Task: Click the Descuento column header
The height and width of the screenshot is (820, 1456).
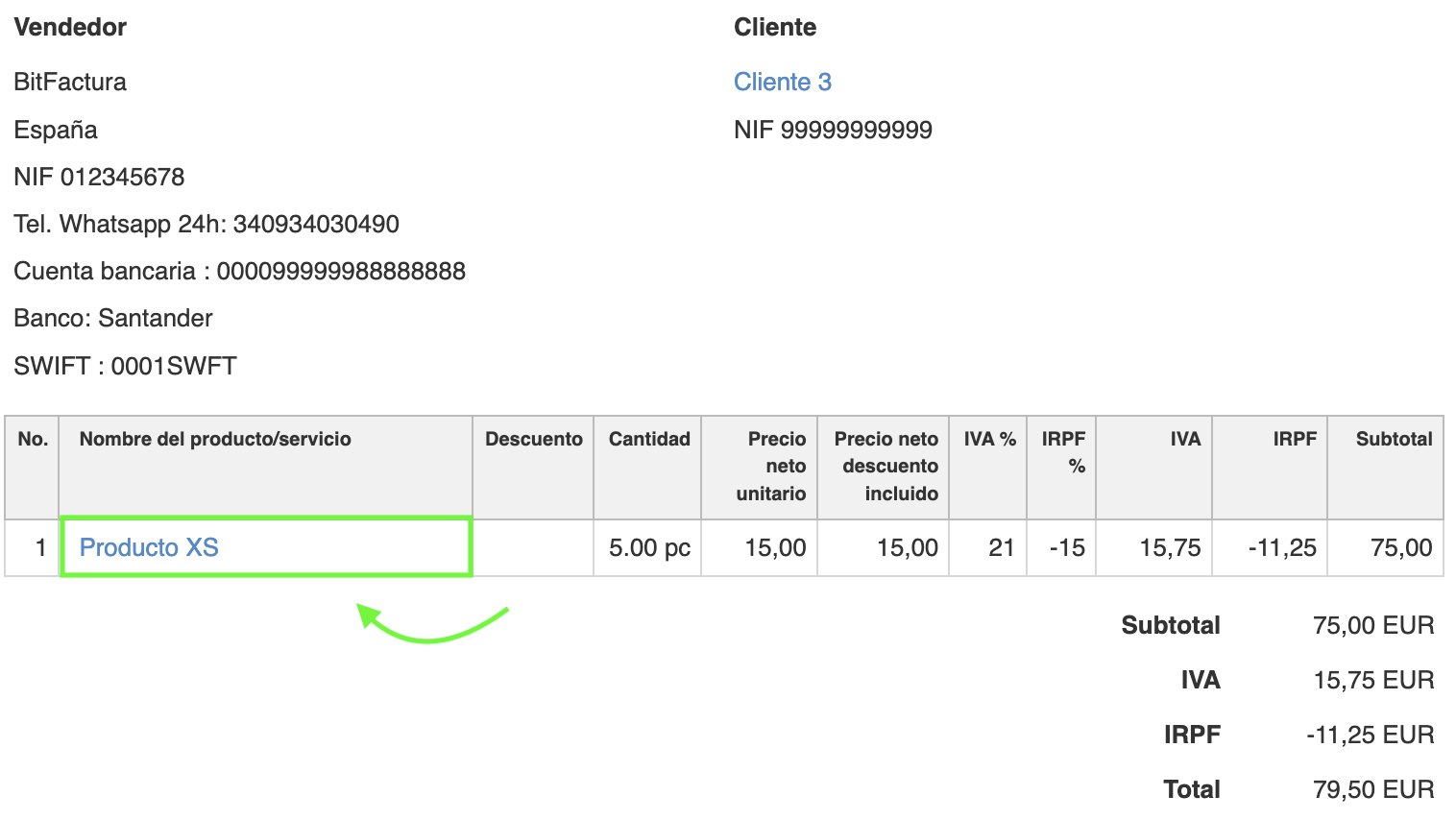Action: point(533,439)
